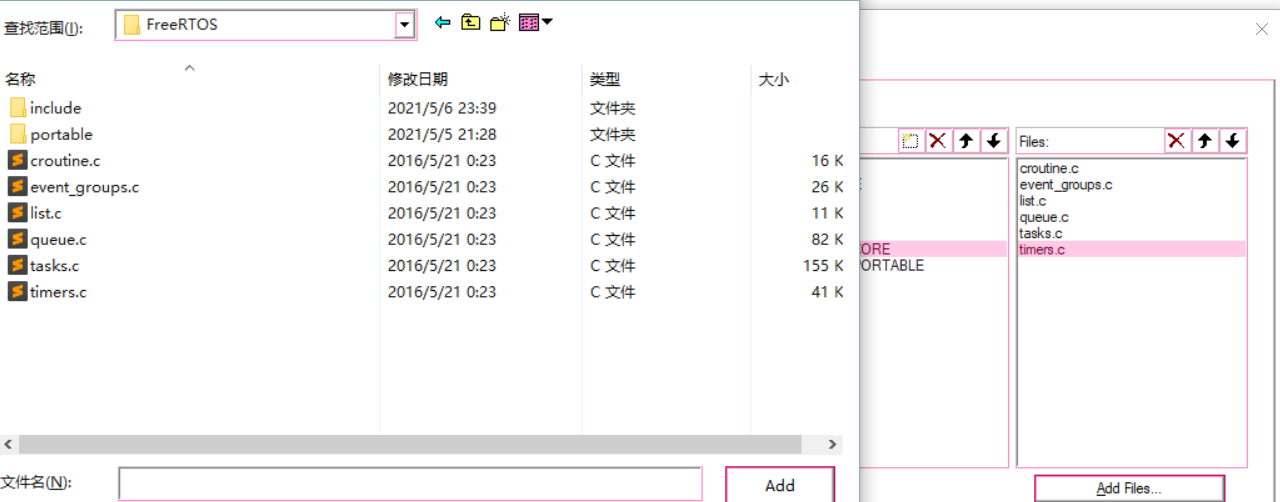Click the Add button
Viewport: 1280px width, 502px height.
pyautogui.click(x=780, y=485)
